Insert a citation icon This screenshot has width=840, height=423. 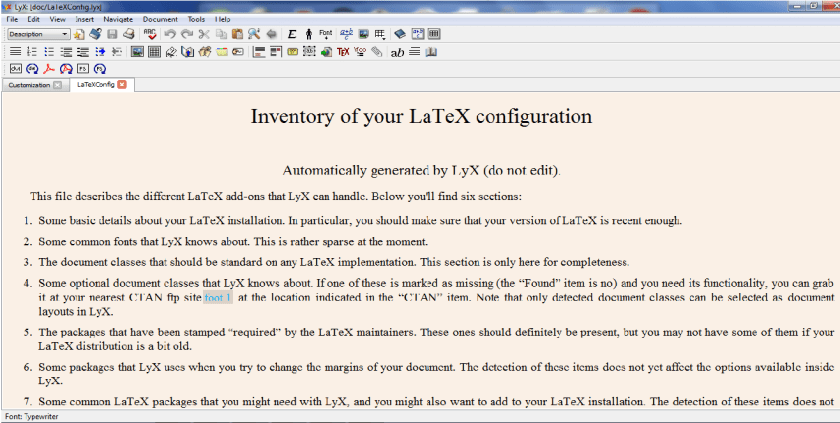pyautogui.click(x=205, y=52)
